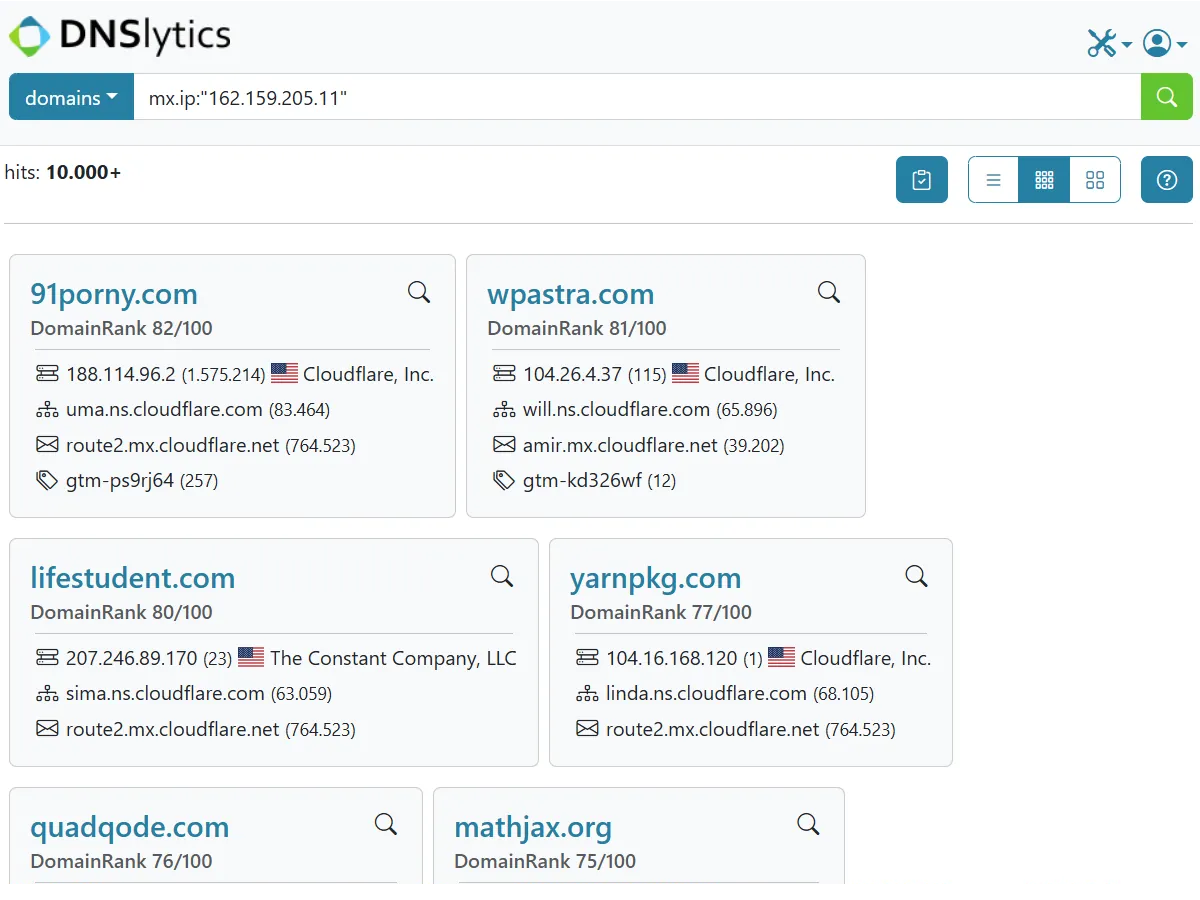1200x900 pixels.
Task: Click tag icon beside gtm-ps9rj64
Action: 47,480
